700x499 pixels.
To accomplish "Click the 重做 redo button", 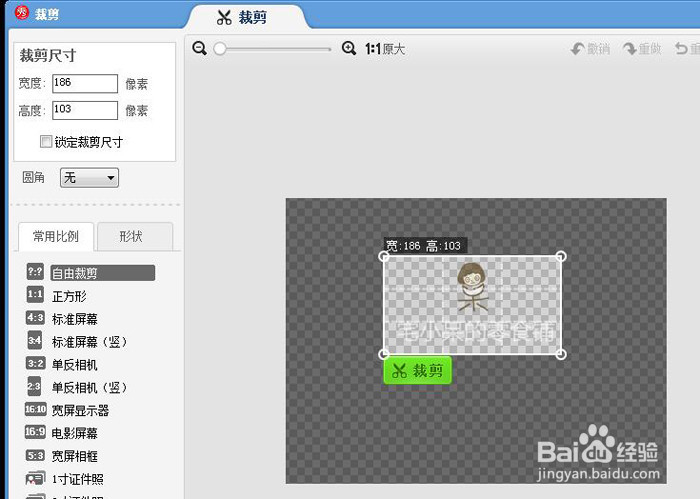I will coord(642,49).
